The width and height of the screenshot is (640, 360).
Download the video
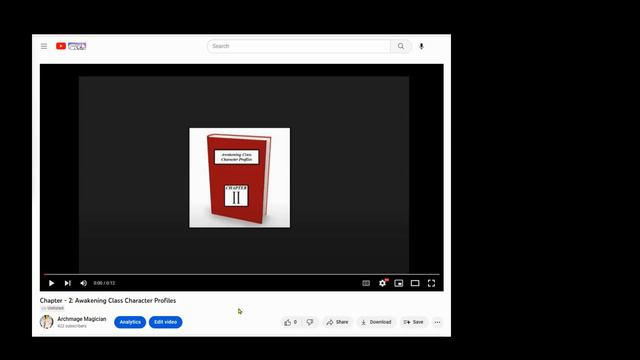tap(376, 322)
